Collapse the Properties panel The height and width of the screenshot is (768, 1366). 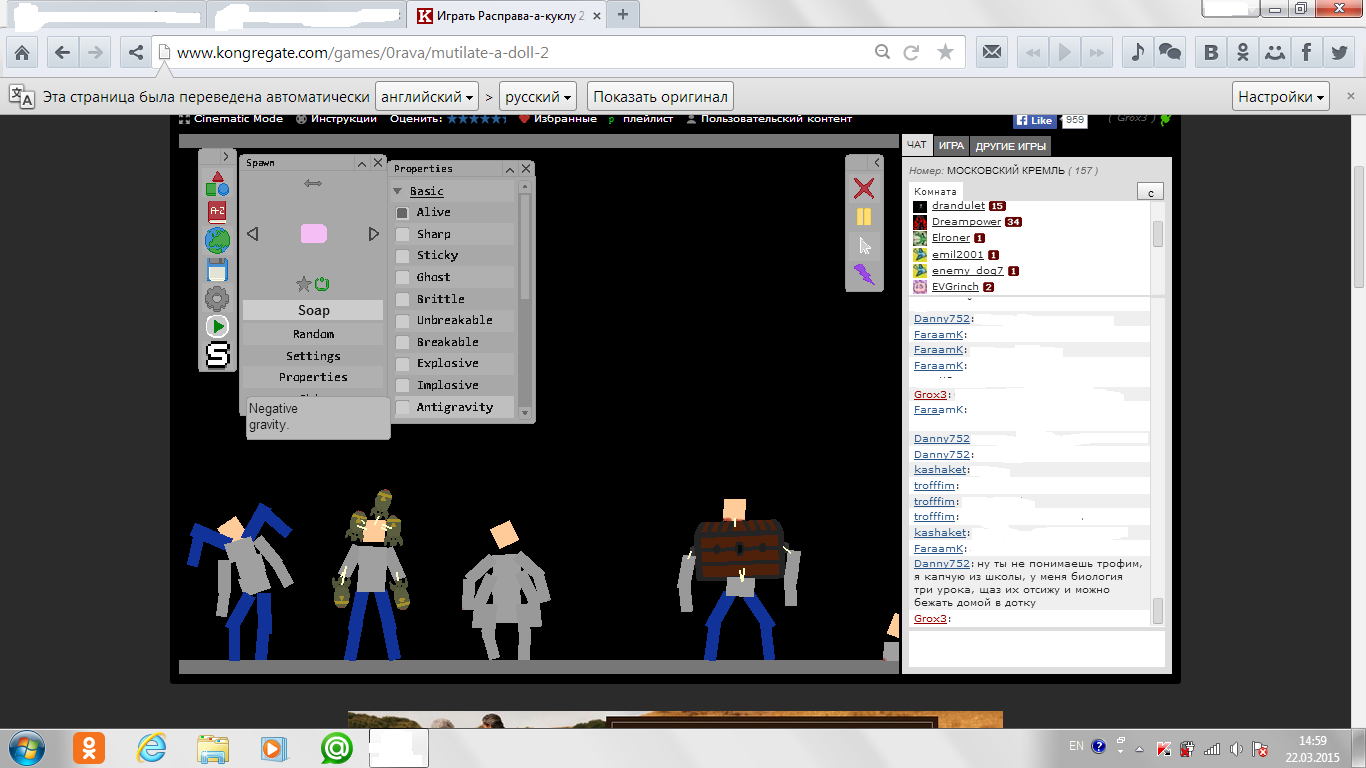510,169
